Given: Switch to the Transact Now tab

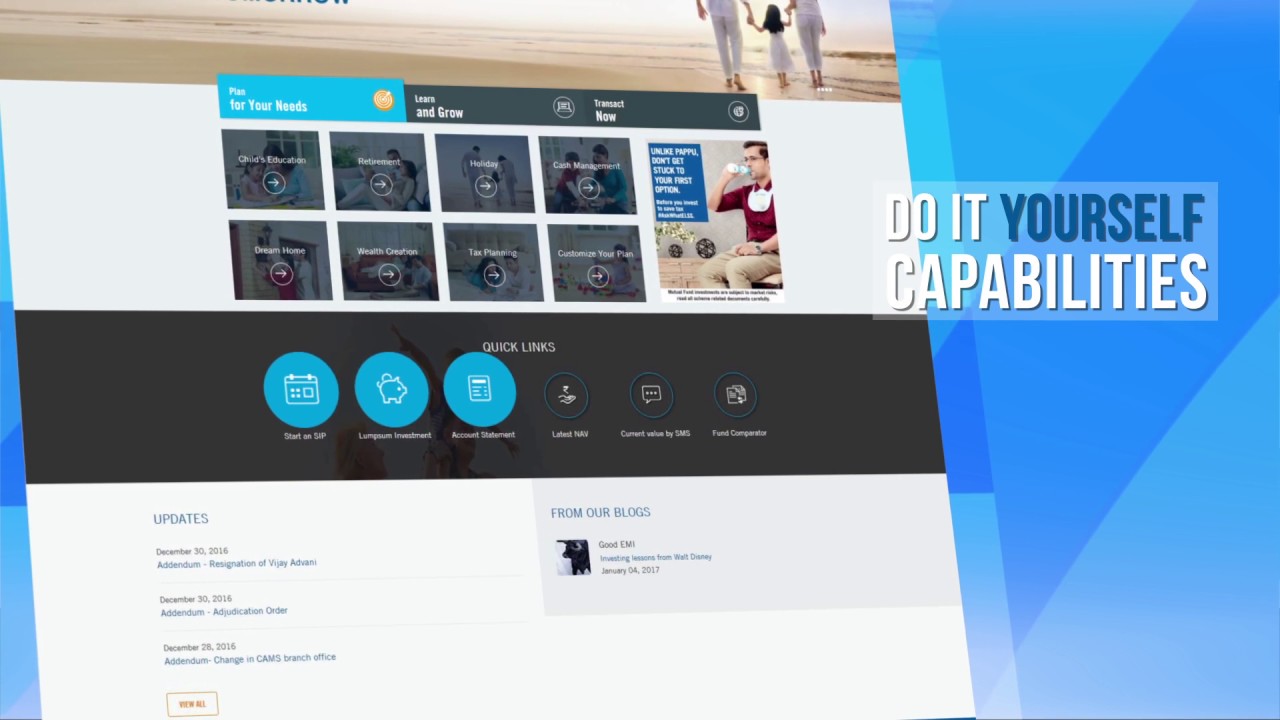Looking at the screenshot, I should click(672, 110).
